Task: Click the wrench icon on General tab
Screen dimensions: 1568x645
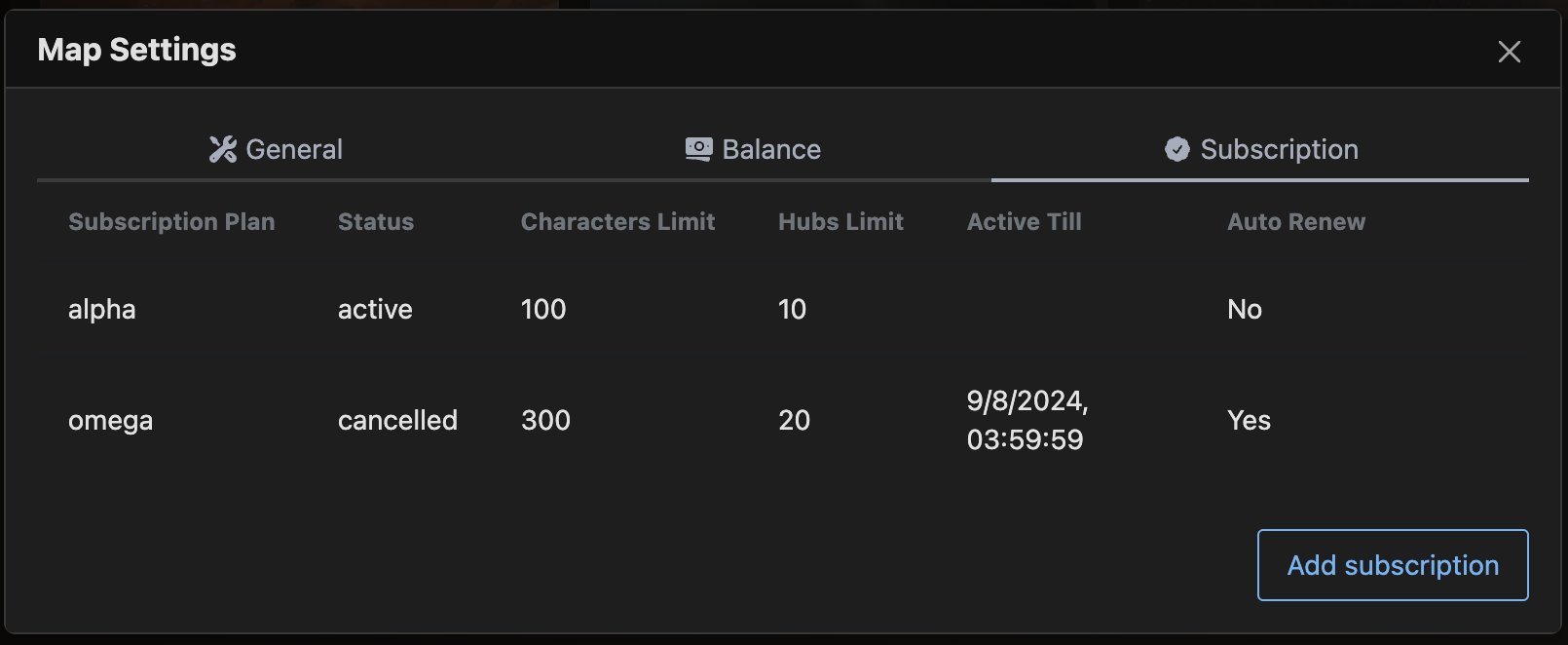Action: [222, 149]
